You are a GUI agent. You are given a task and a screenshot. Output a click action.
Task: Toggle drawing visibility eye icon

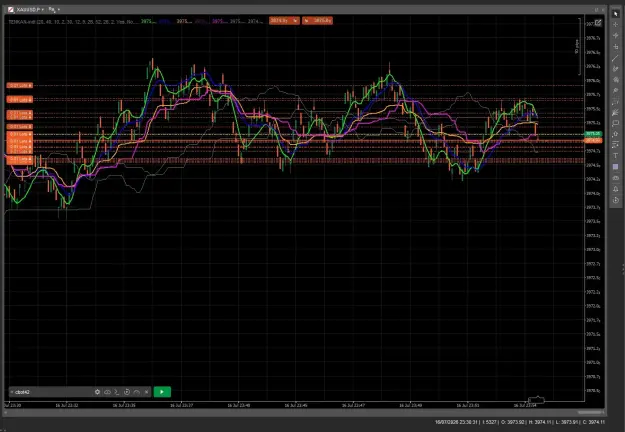pyautogui.click(x=615, y=178)
